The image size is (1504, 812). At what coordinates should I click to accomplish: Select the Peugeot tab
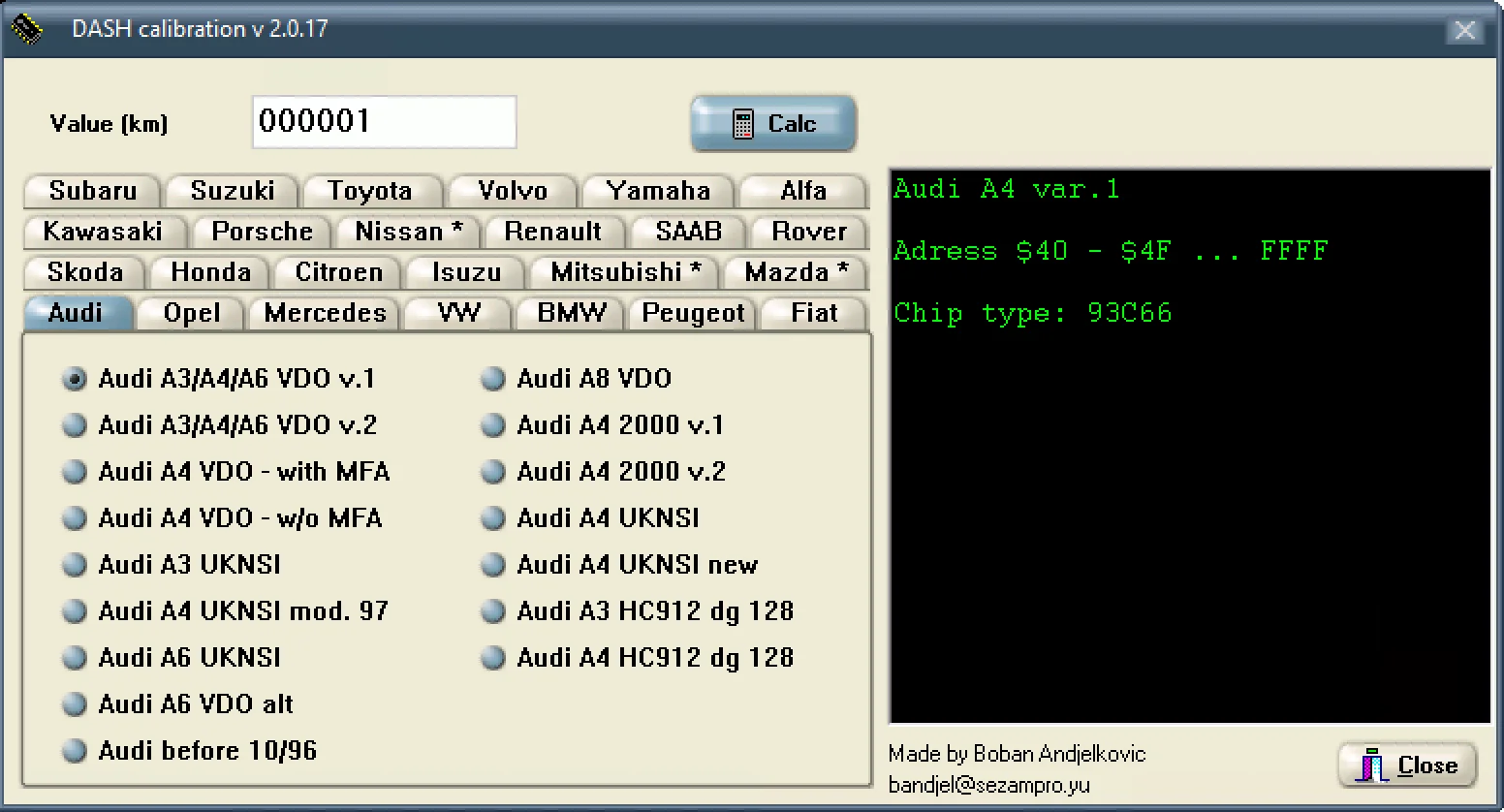pyautogui.click(x=693, y=313)
